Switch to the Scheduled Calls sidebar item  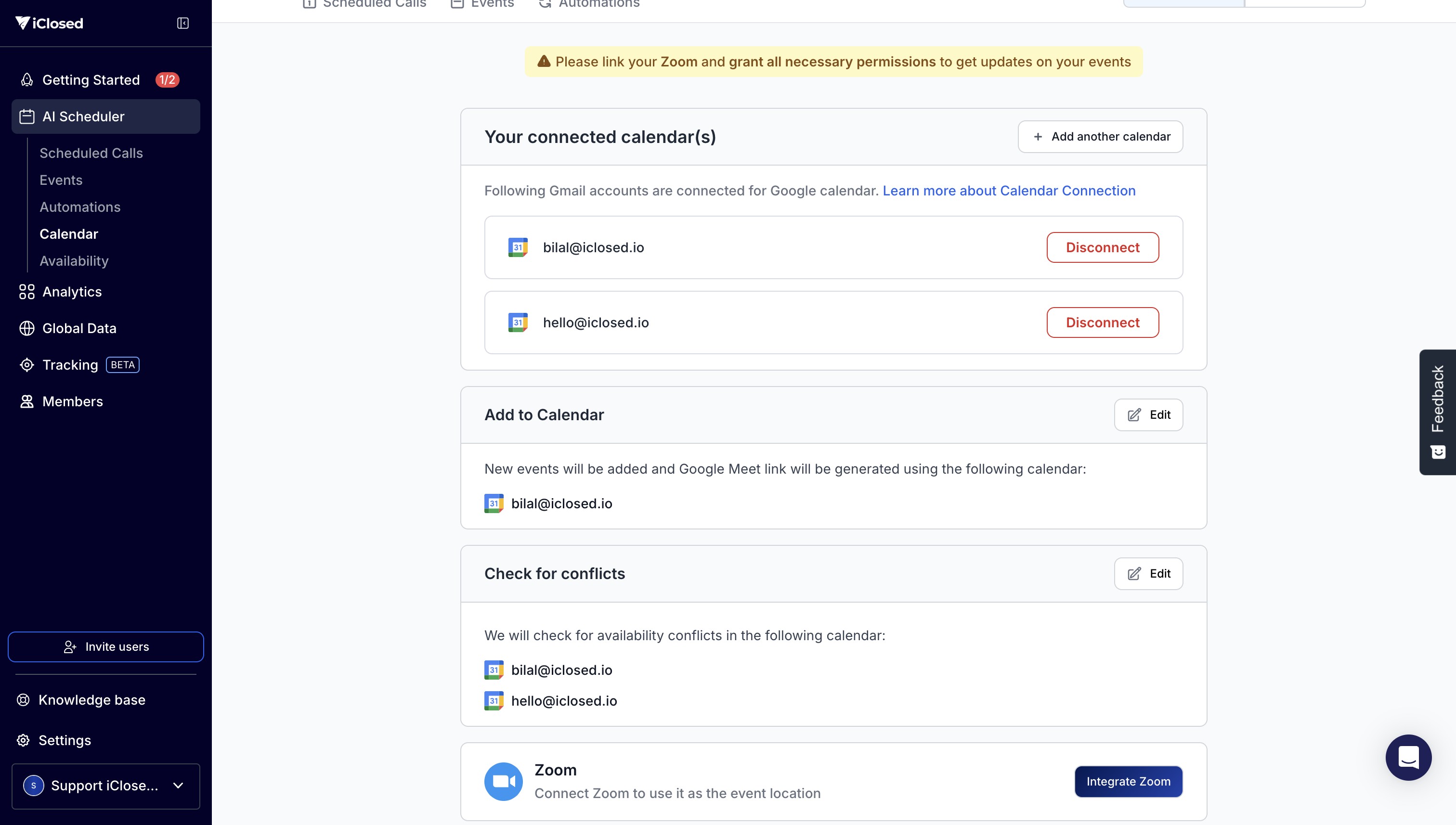91,153
